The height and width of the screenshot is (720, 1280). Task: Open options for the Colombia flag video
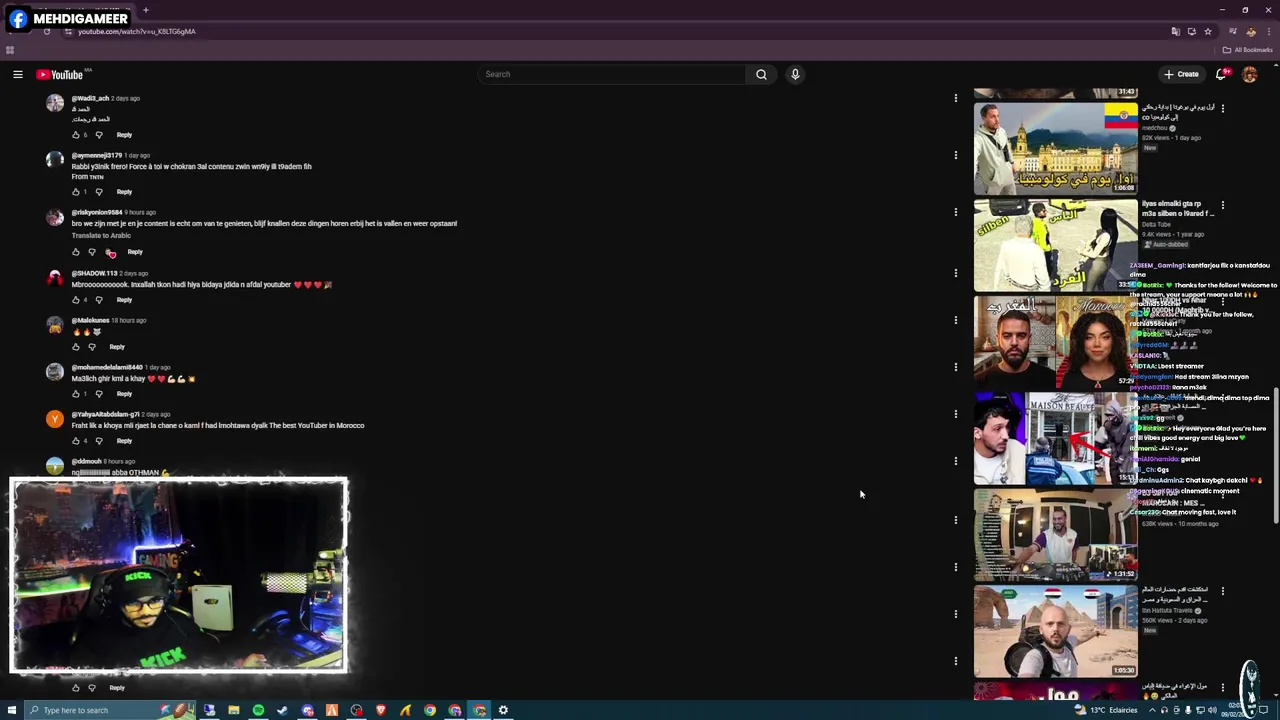tap(1222, 108)
